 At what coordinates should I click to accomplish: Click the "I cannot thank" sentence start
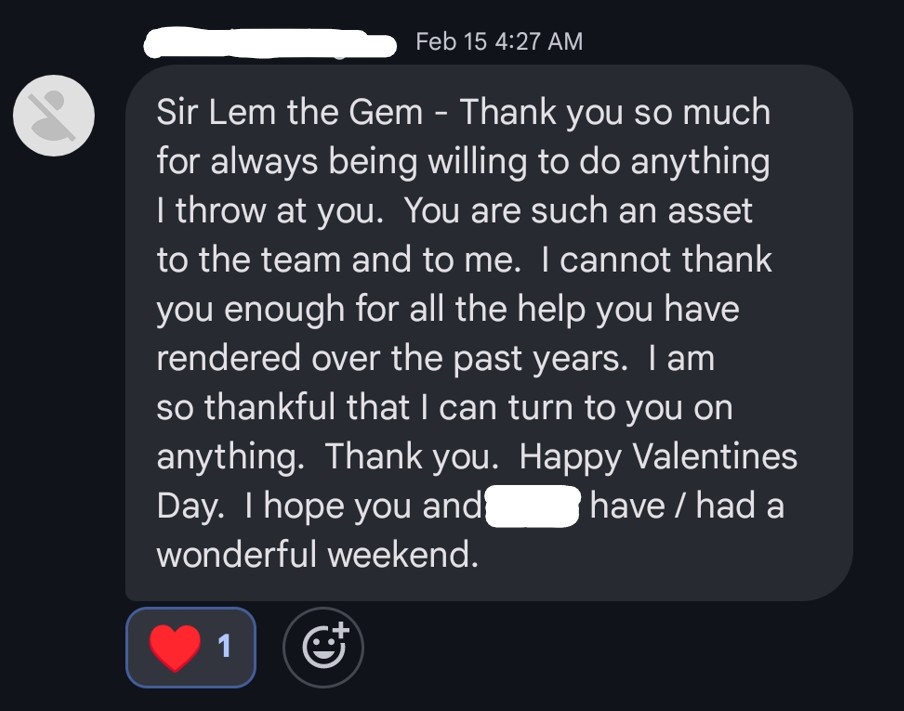pos(656,260)
